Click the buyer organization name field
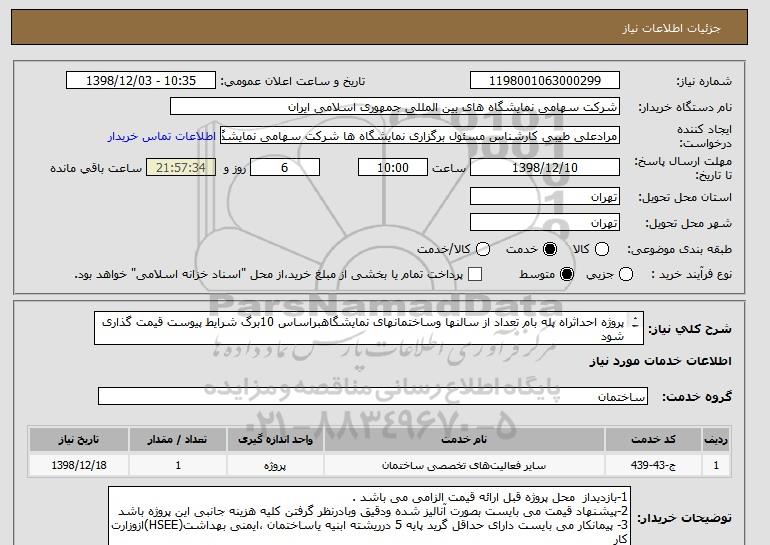 pos(395,107)
